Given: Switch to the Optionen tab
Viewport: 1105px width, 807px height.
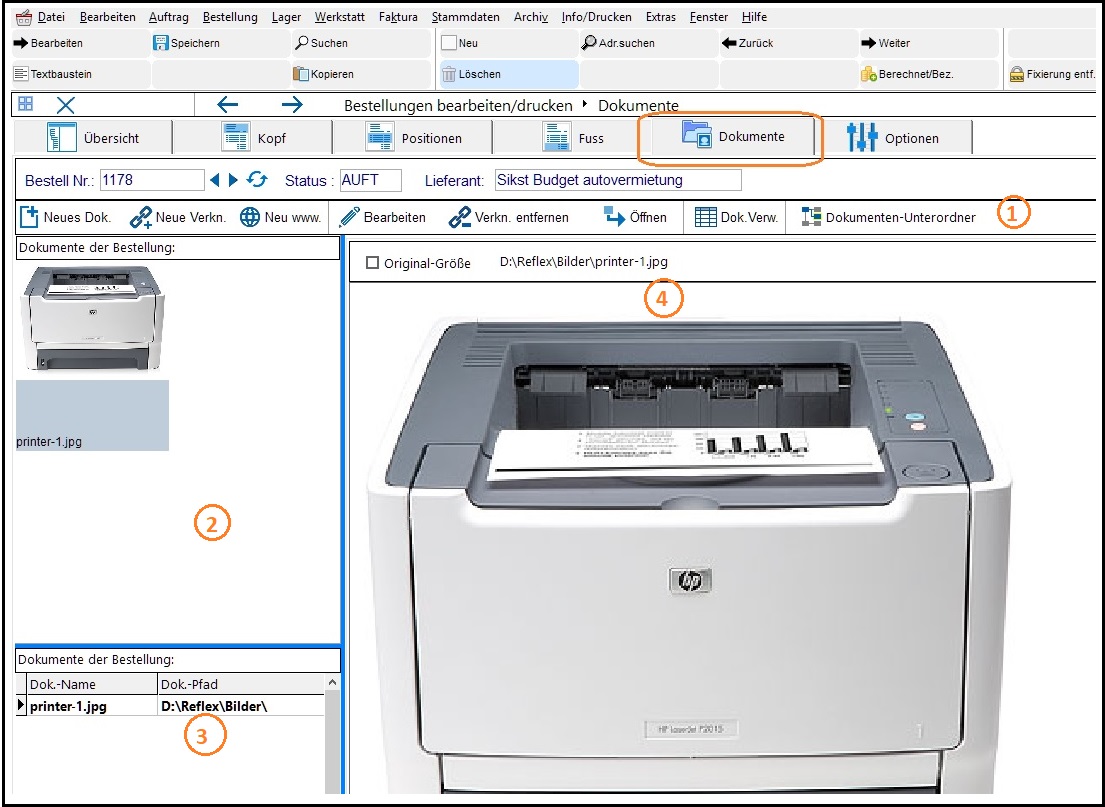Looking at the screenshot, I should [894, 138].
